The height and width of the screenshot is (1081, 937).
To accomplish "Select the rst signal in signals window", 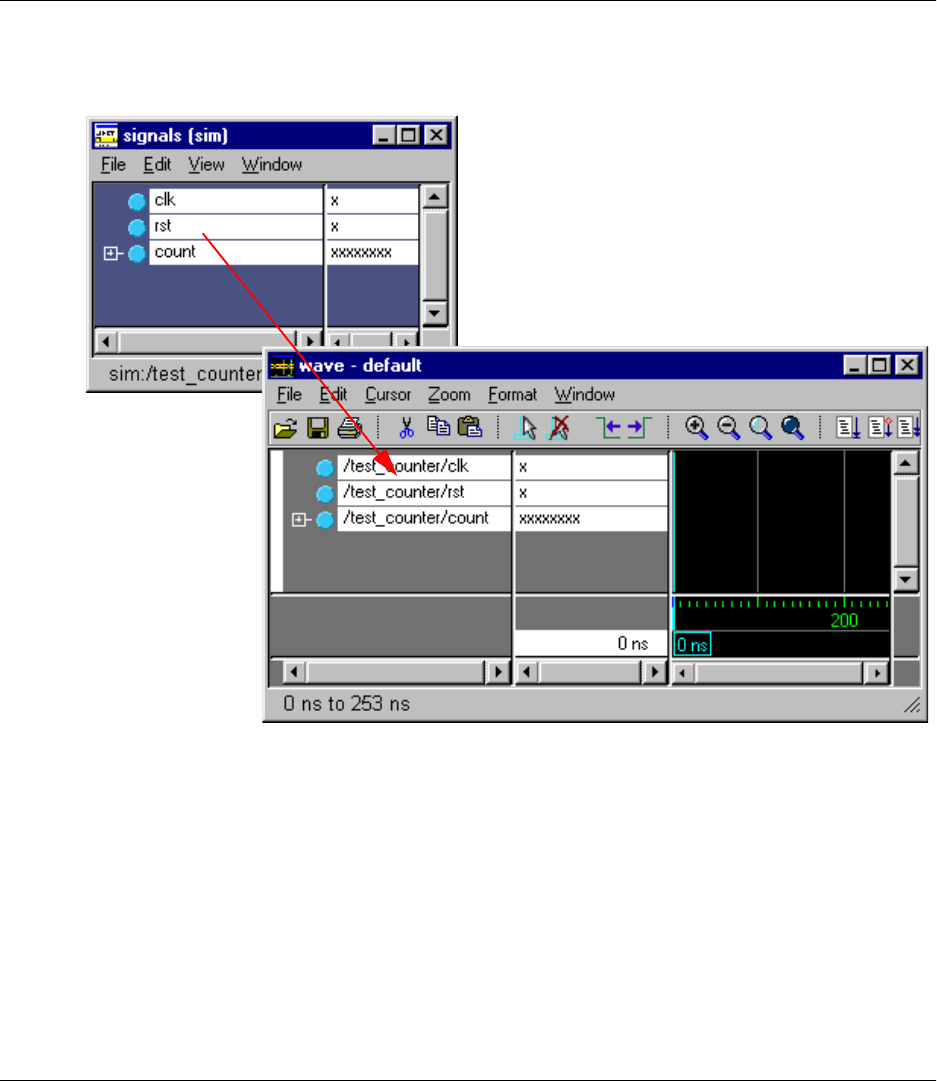I will pos(236,226).
